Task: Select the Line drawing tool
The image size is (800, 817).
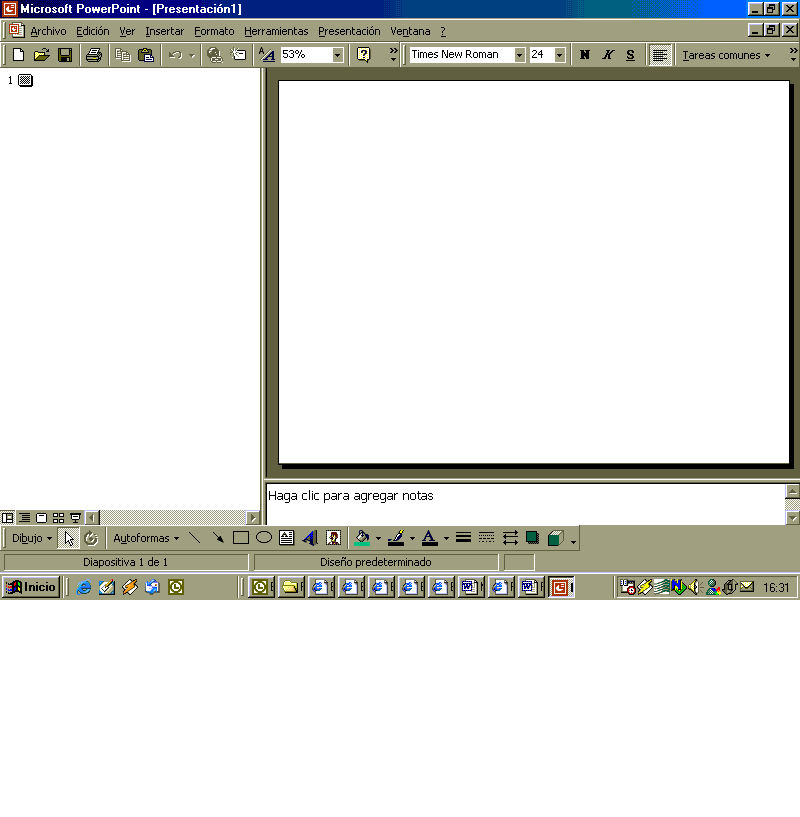Action: (194, 538)
